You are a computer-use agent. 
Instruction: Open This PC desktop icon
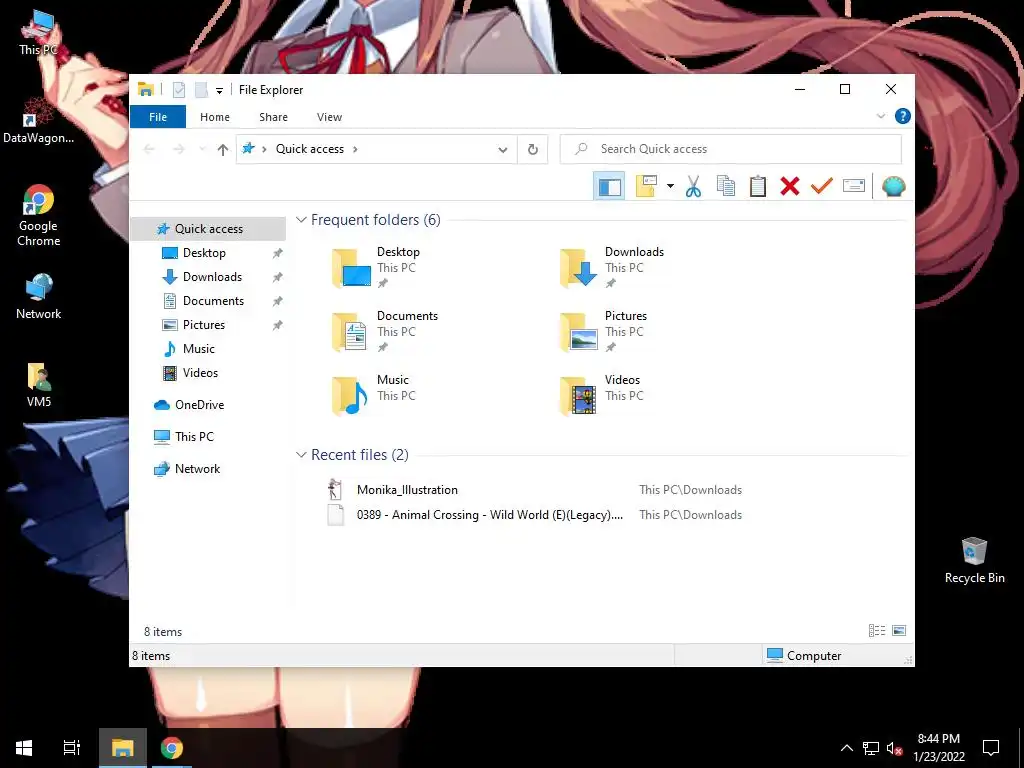point(39,33)
